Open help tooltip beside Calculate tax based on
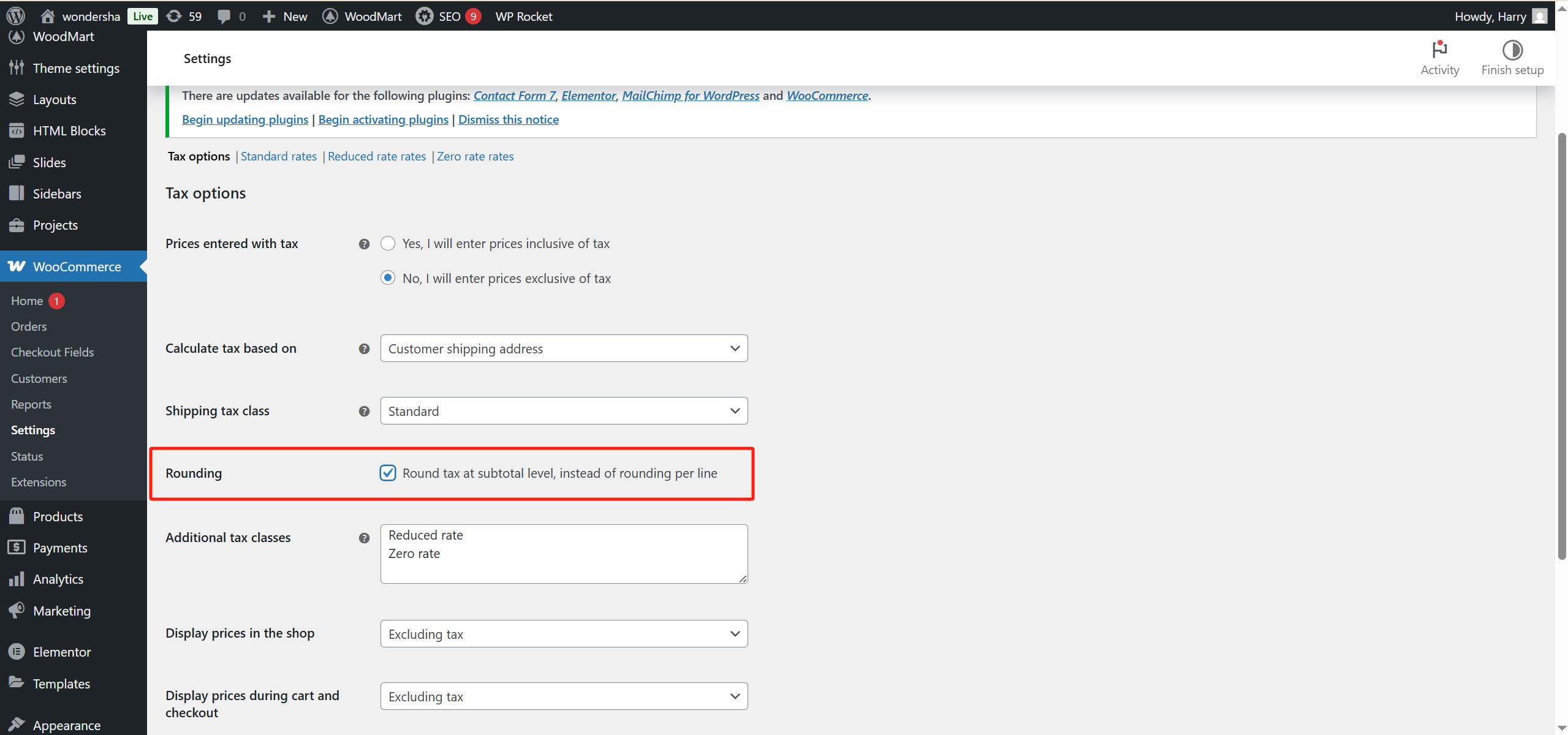The width and height of the screenshot is (1568, 735). coord(363,348)
